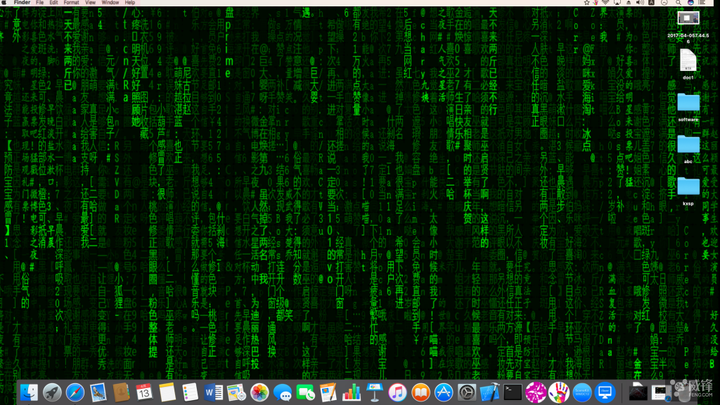Open Spotlight search magnifier in menu bar
This screenshot has width=720, height=405.
pyautogui.click(x=678, y=3)
